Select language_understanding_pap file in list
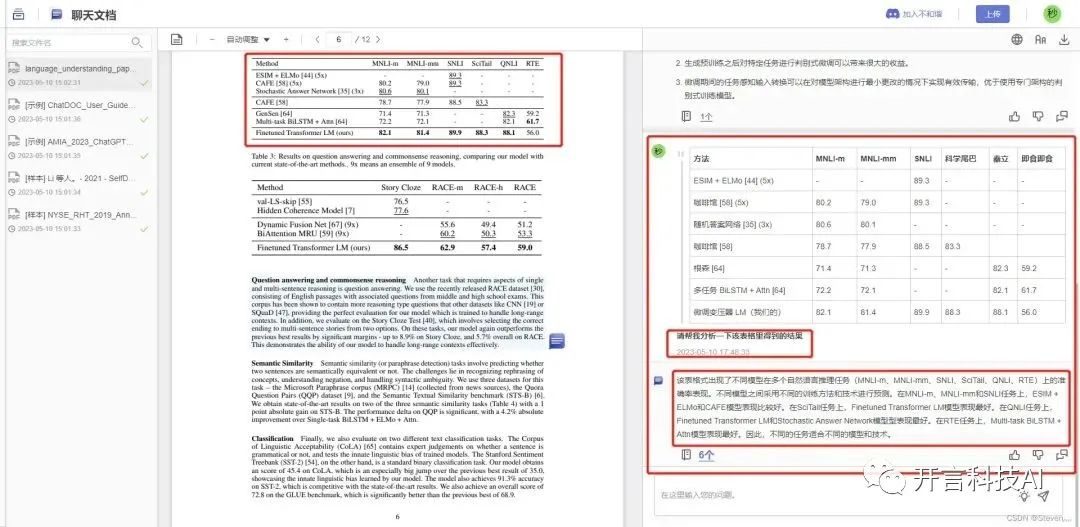Image resolution: width=1080 pixels, height=527 pixels. (x=79, y=75)
